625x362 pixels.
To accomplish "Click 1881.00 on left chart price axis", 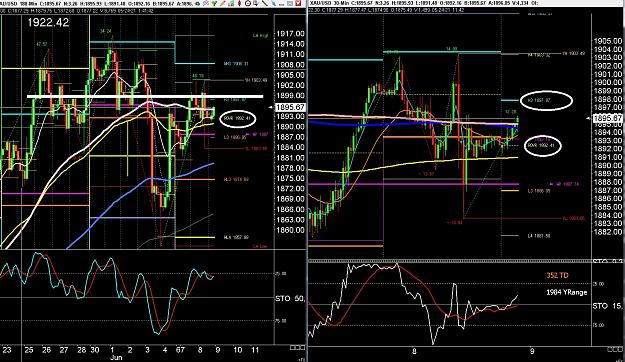I will (291, 158).
